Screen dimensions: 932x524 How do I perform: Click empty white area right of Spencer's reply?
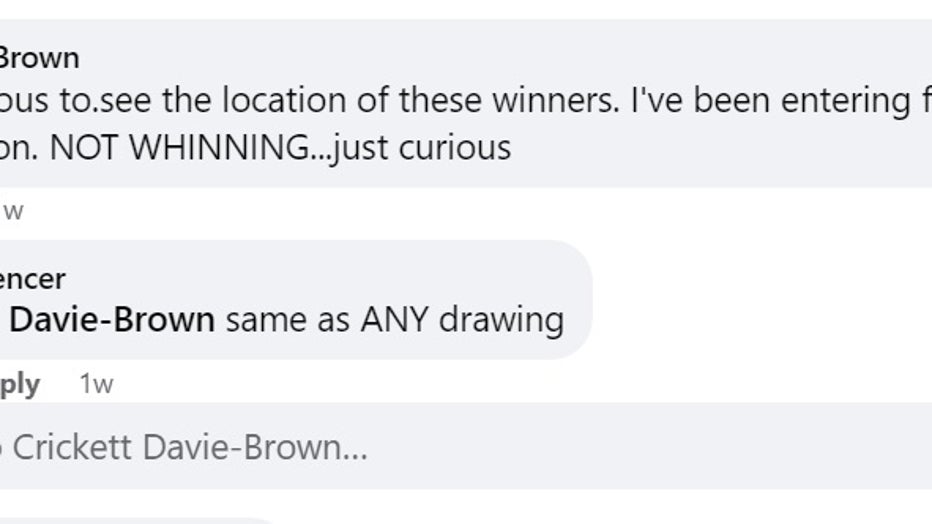761,300
